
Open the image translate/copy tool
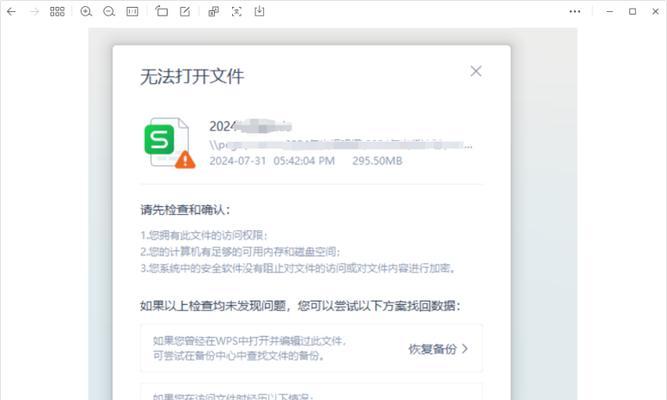click(214, 11)
